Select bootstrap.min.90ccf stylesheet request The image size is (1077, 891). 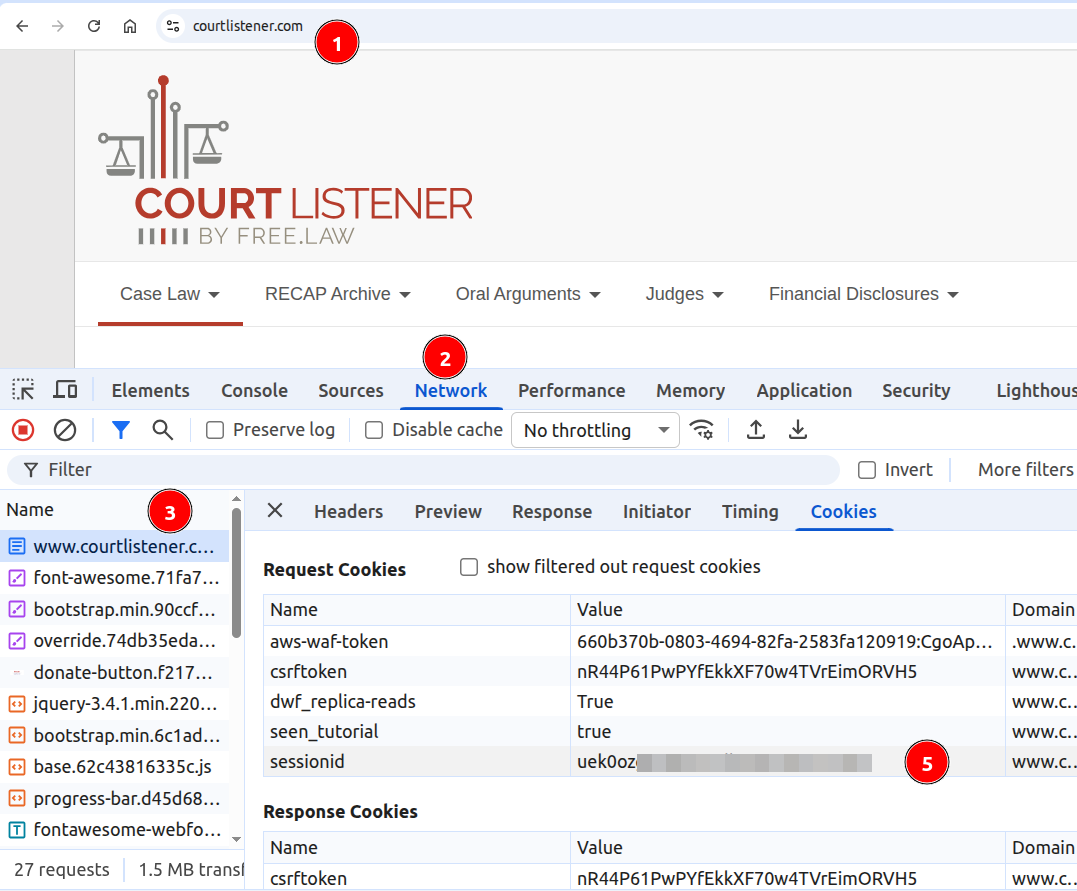(115, 609)
